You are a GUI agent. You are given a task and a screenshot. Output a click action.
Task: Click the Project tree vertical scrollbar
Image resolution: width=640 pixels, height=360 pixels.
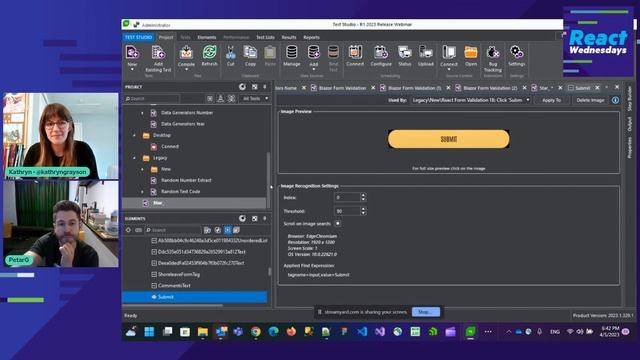click(268, 180)
